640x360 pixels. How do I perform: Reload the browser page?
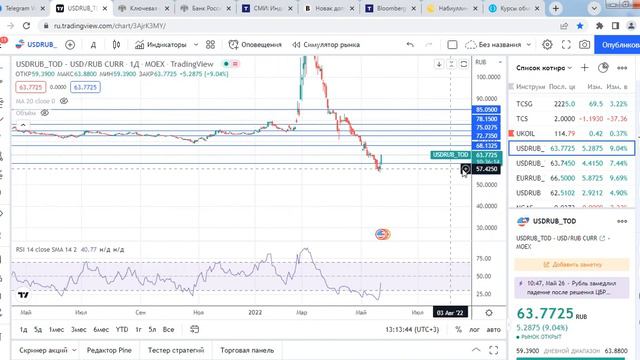pos(27,26)
